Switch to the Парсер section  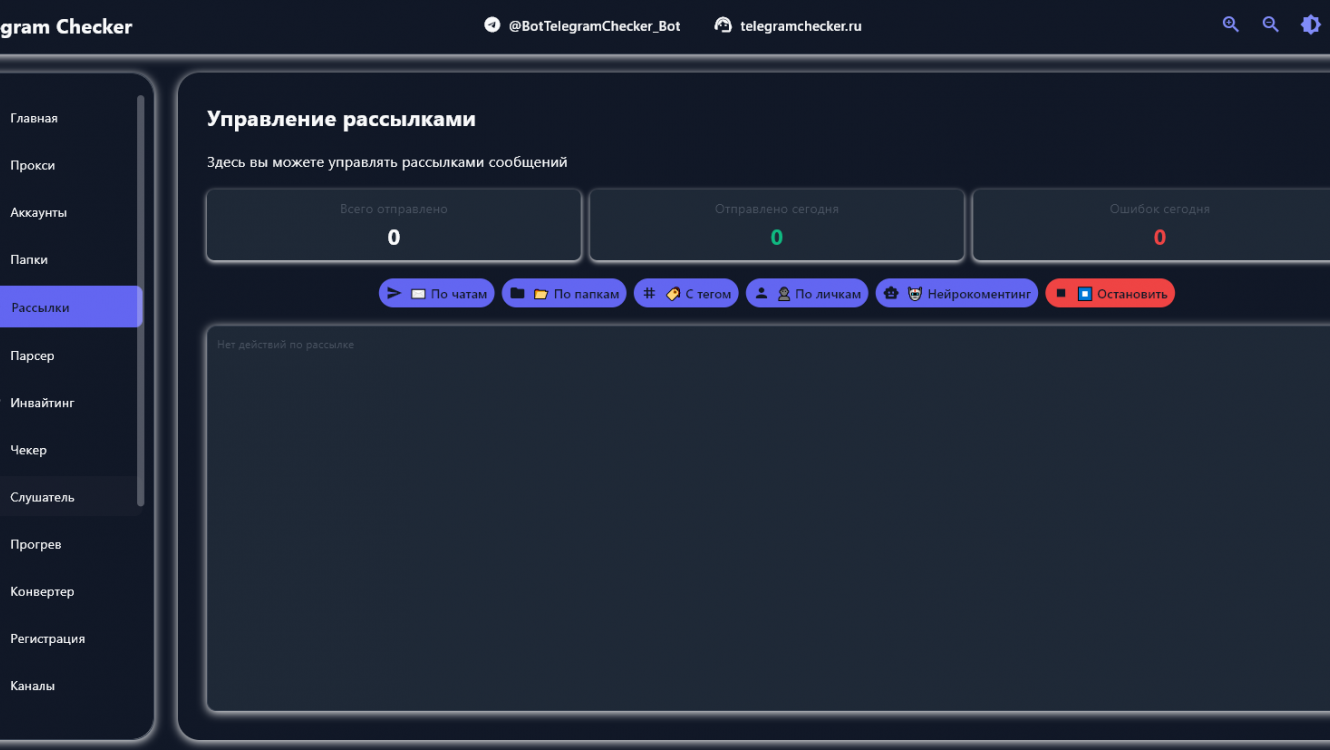pos(32,355)
